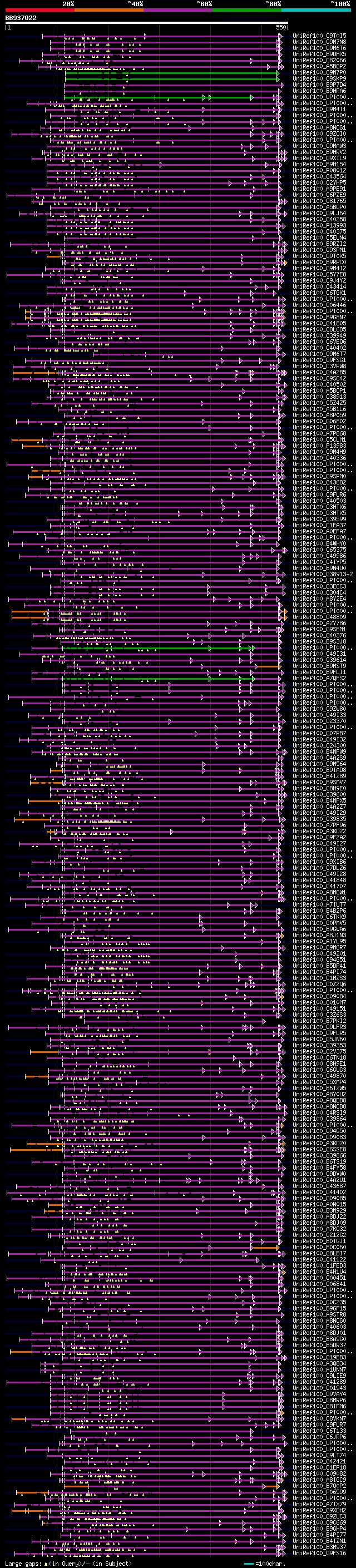The image size is (356, 1568).
Task: Open hit UniRef100_A5BQP2
Action: [319, 66]
